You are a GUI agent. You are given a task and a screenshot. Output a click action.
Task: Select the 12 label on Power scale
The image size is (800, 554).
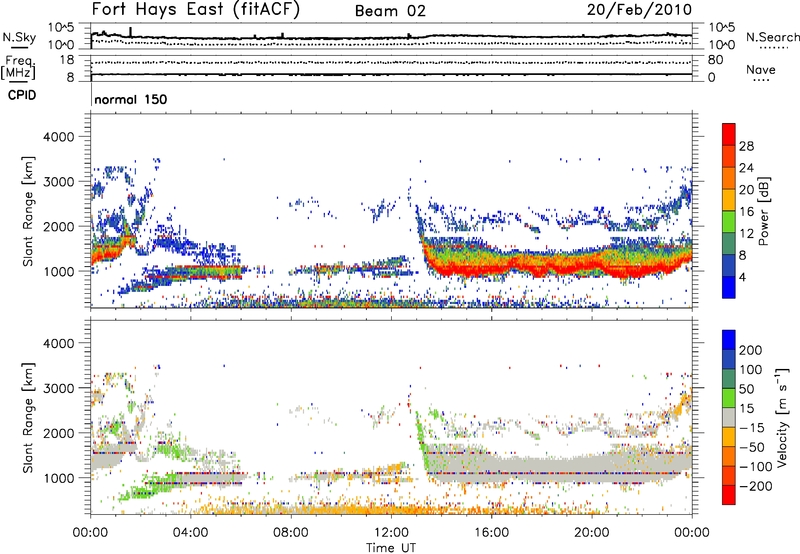[x=746, y=233]
